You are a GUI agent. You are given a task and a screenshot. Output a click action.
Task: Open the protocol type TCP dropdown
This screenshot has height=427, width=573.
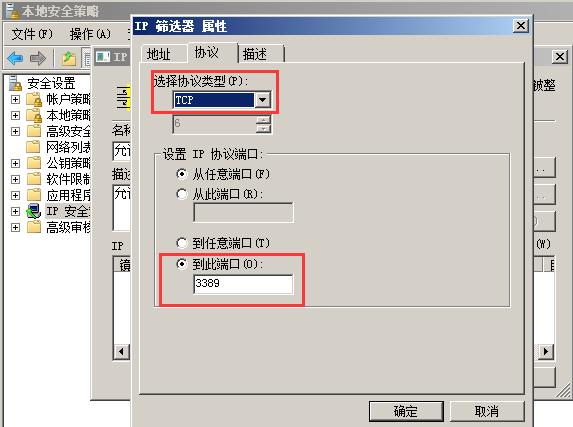tap(262, 100)
